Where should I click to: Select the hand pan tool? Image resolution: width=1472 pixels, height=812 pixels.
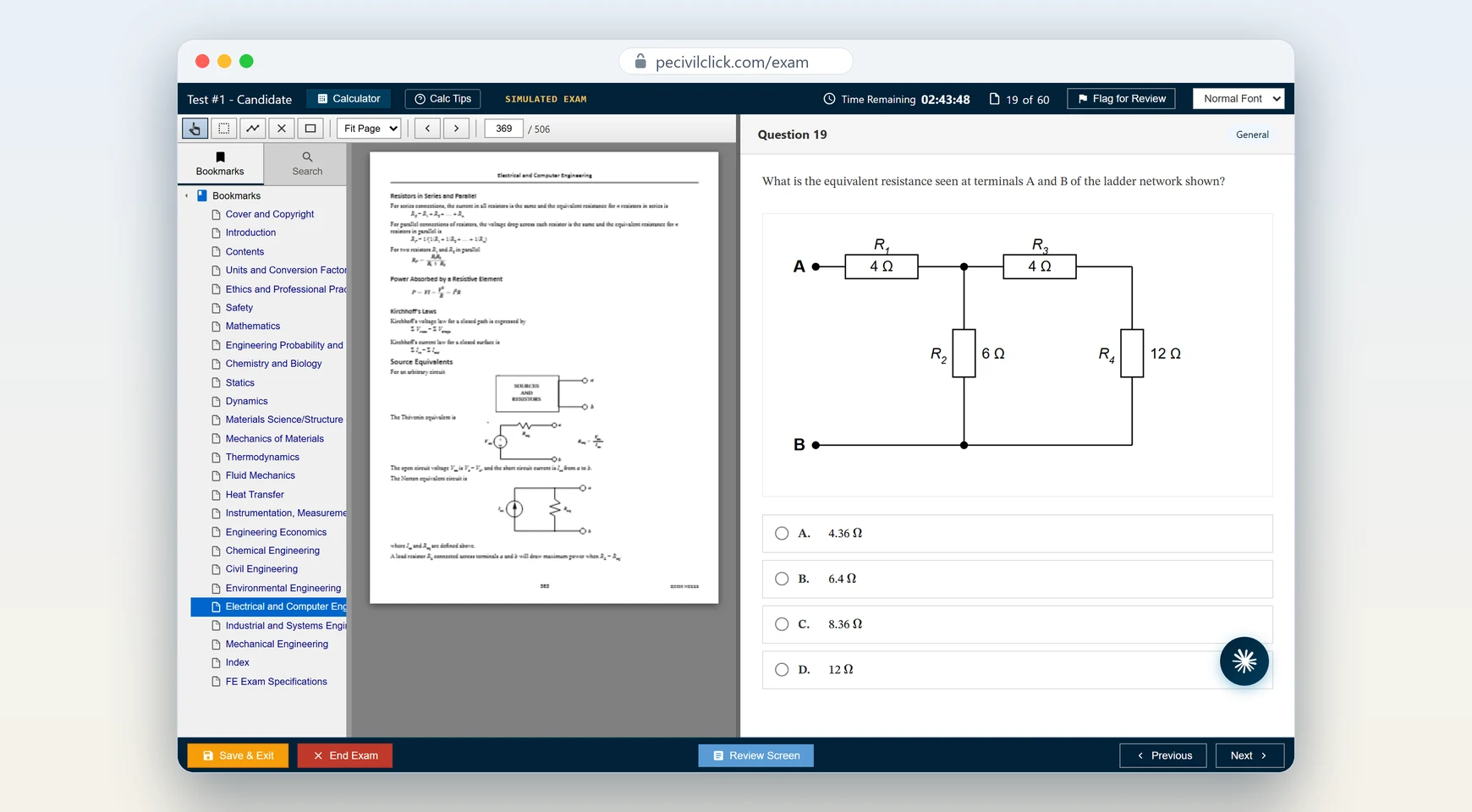click(x=195, y=129)
